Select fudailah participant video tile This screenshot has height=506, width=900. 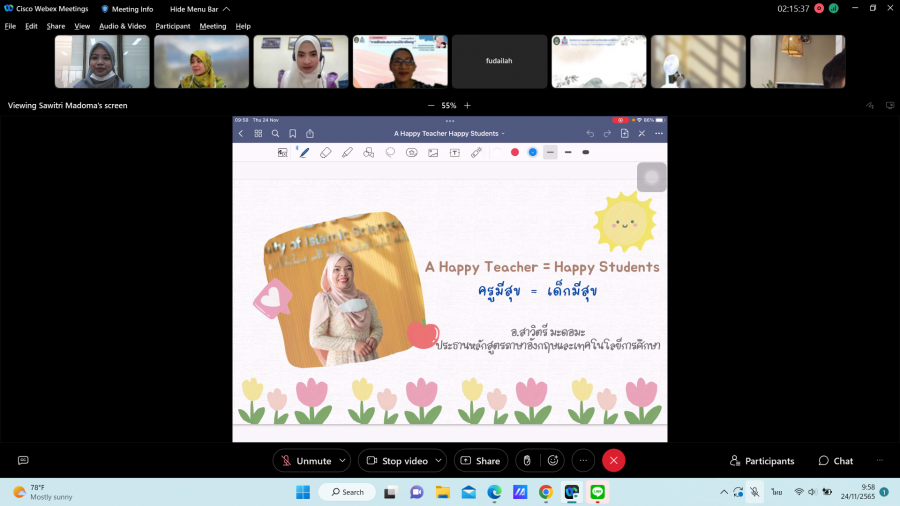pyautogui.click(x=499, y=62)
